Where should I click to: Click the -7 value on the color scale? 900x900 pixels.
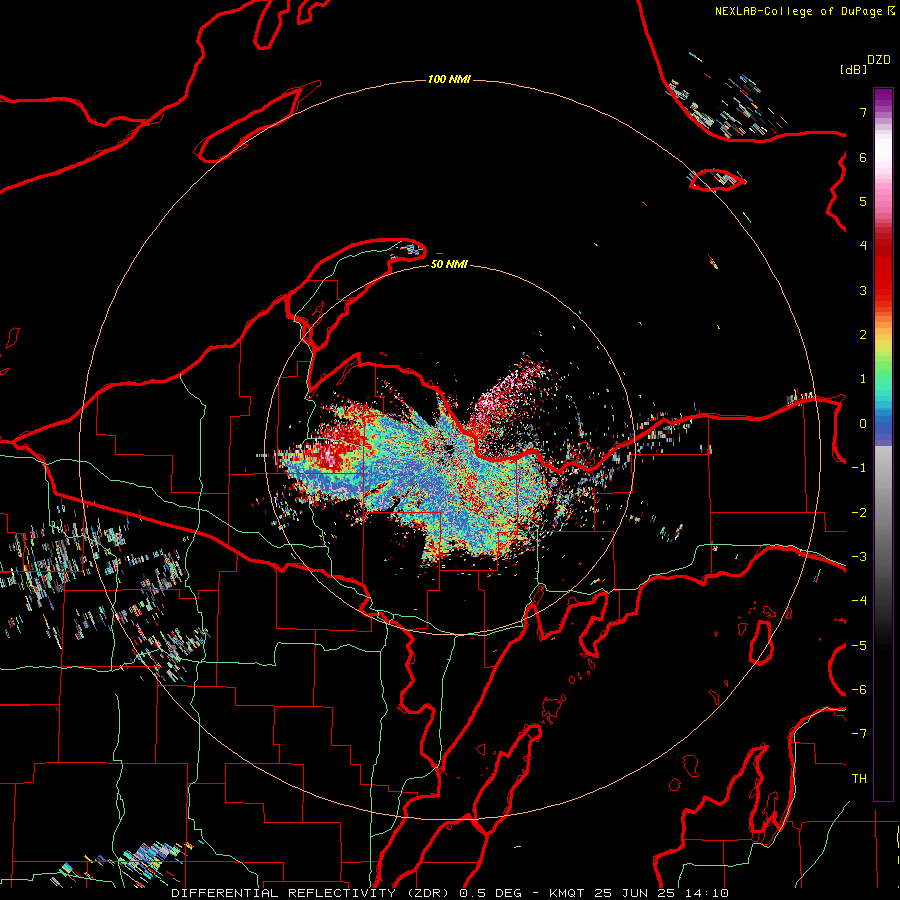click(859, 734)
